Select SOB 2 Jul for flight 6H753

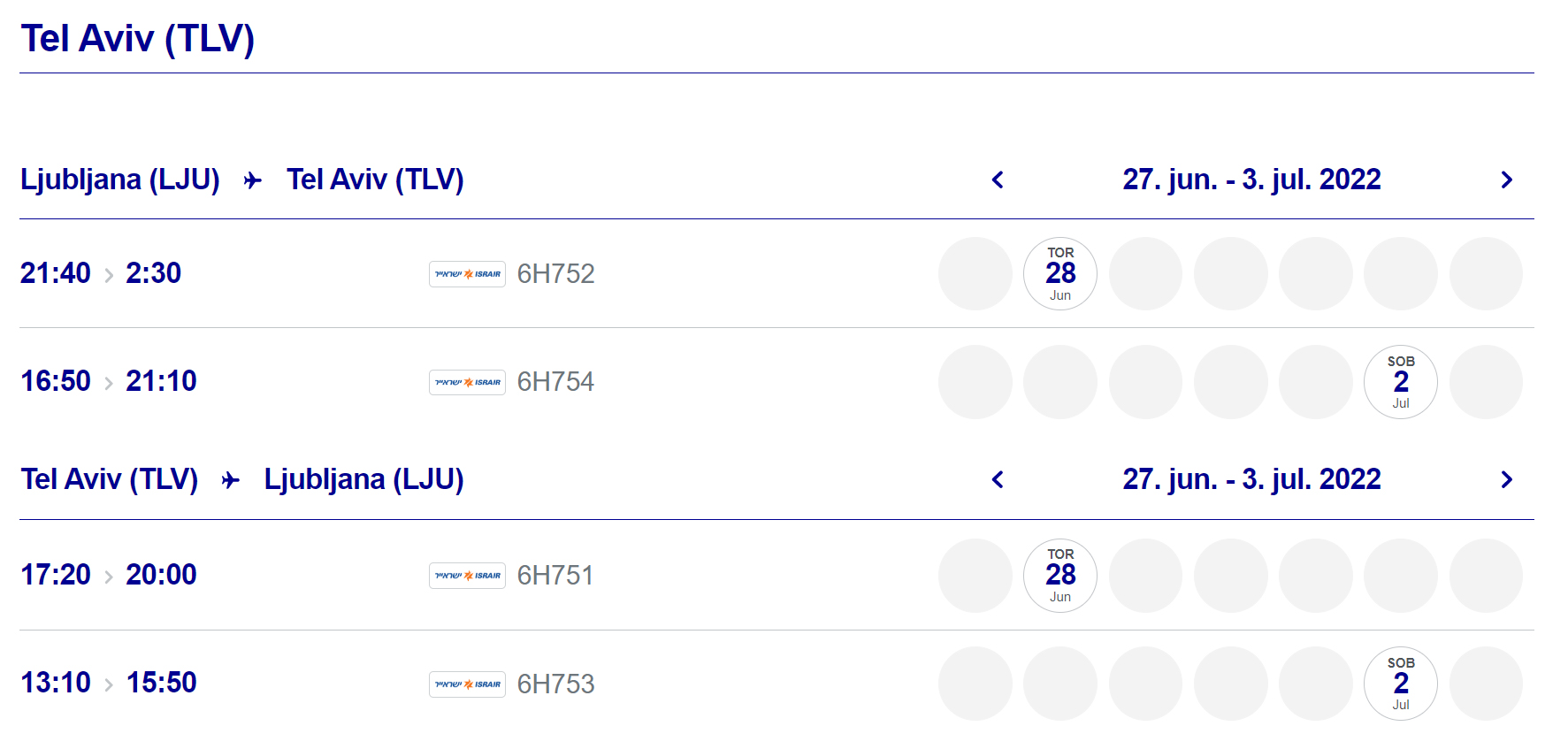1401,684
